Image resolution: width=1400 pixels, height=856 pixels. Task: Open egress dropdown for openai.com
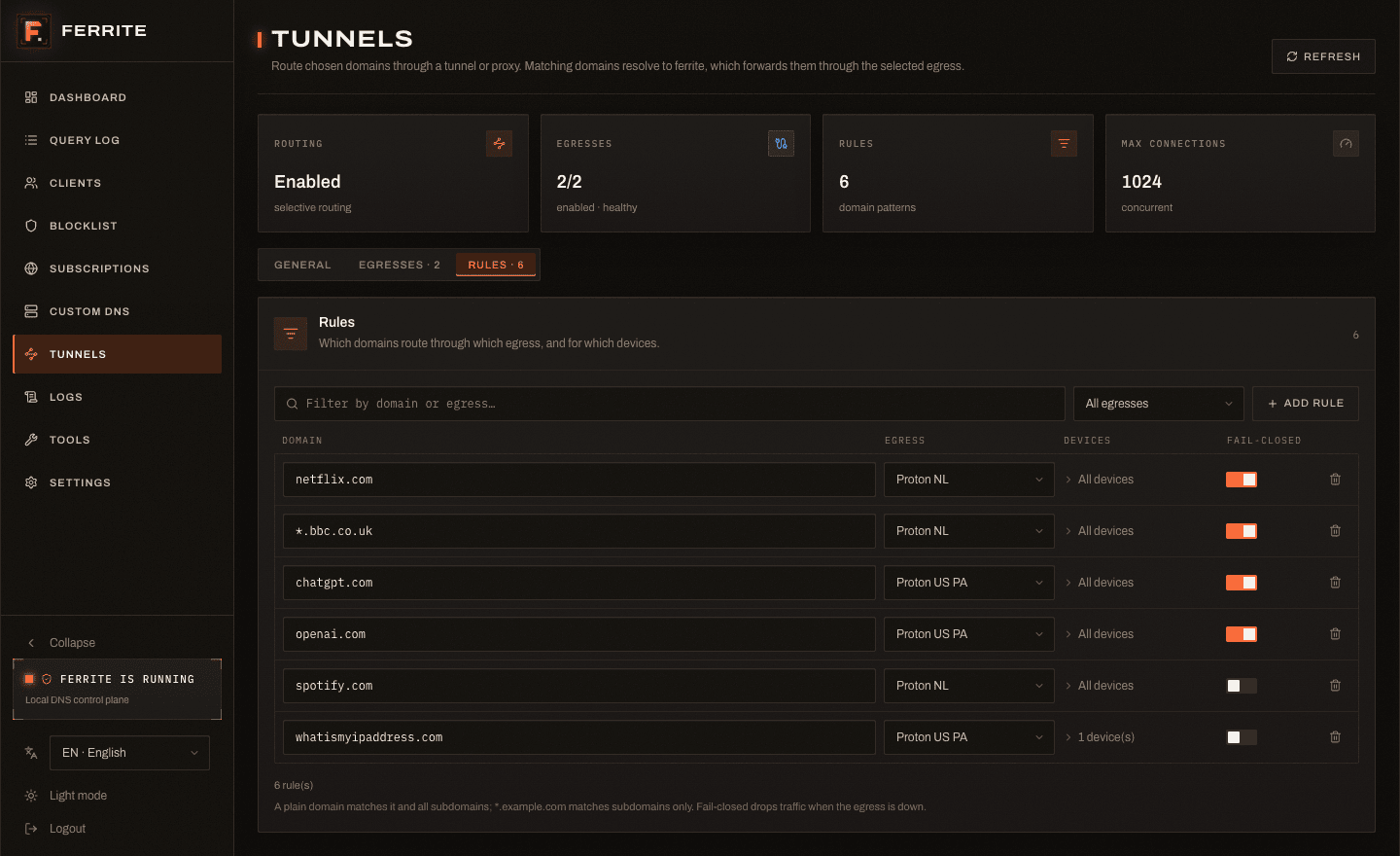click(969, 634)
